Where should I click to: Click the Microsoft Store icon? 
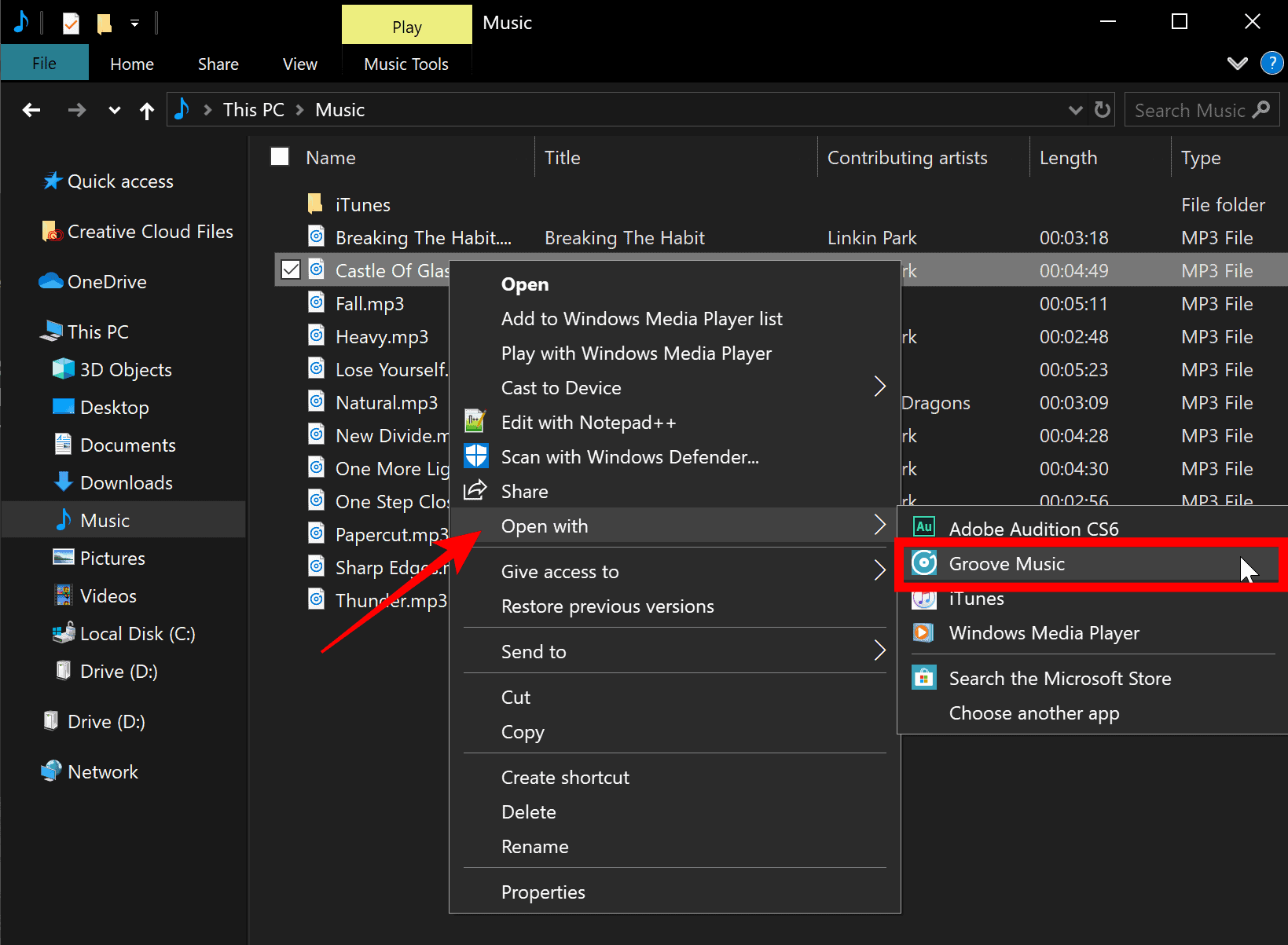[924, 678]
